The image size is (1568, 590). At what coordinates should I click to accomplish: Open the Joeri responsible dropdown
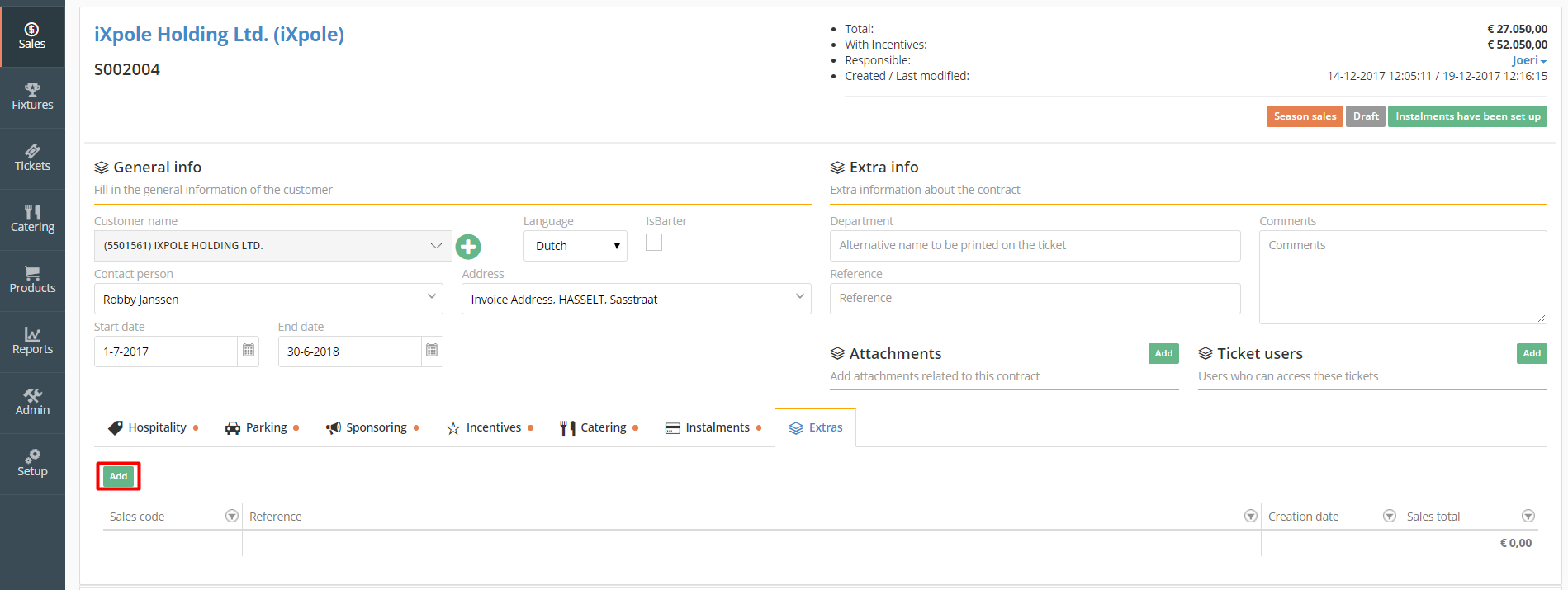(x=1529, y=60)
